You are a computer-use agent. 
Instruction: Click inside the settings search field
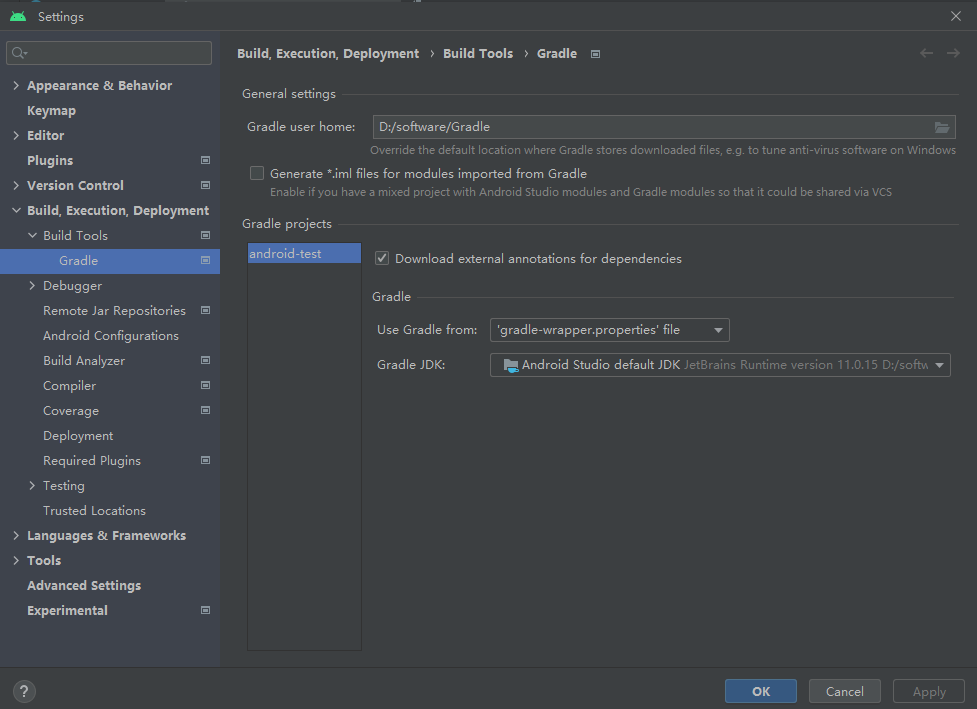click(109, 53)
